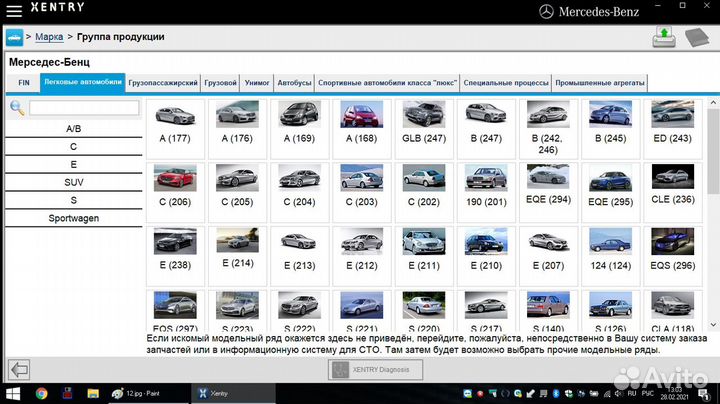Choose C (204) model

tap(299, 192)
